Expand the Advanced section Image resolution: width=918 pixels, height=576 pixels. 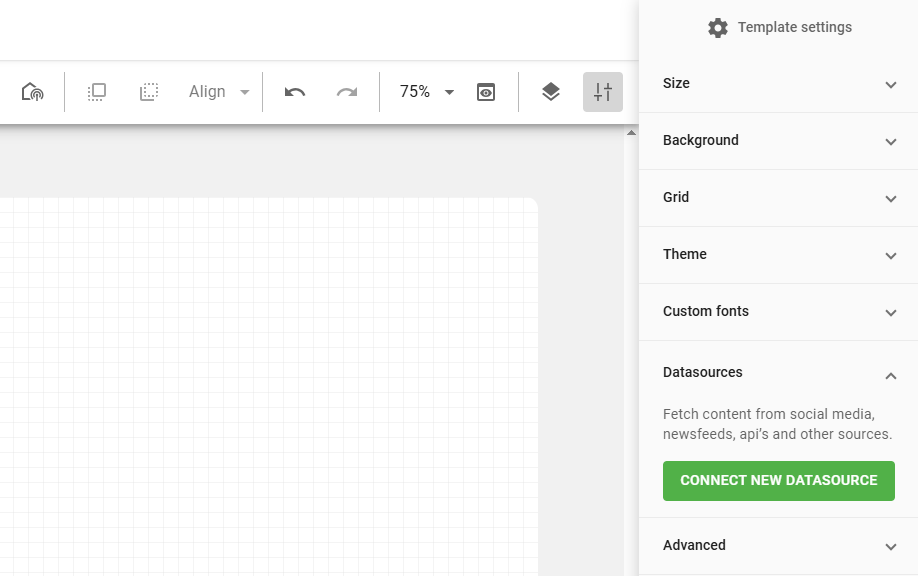pyautogui.click(x=779, y=546)
